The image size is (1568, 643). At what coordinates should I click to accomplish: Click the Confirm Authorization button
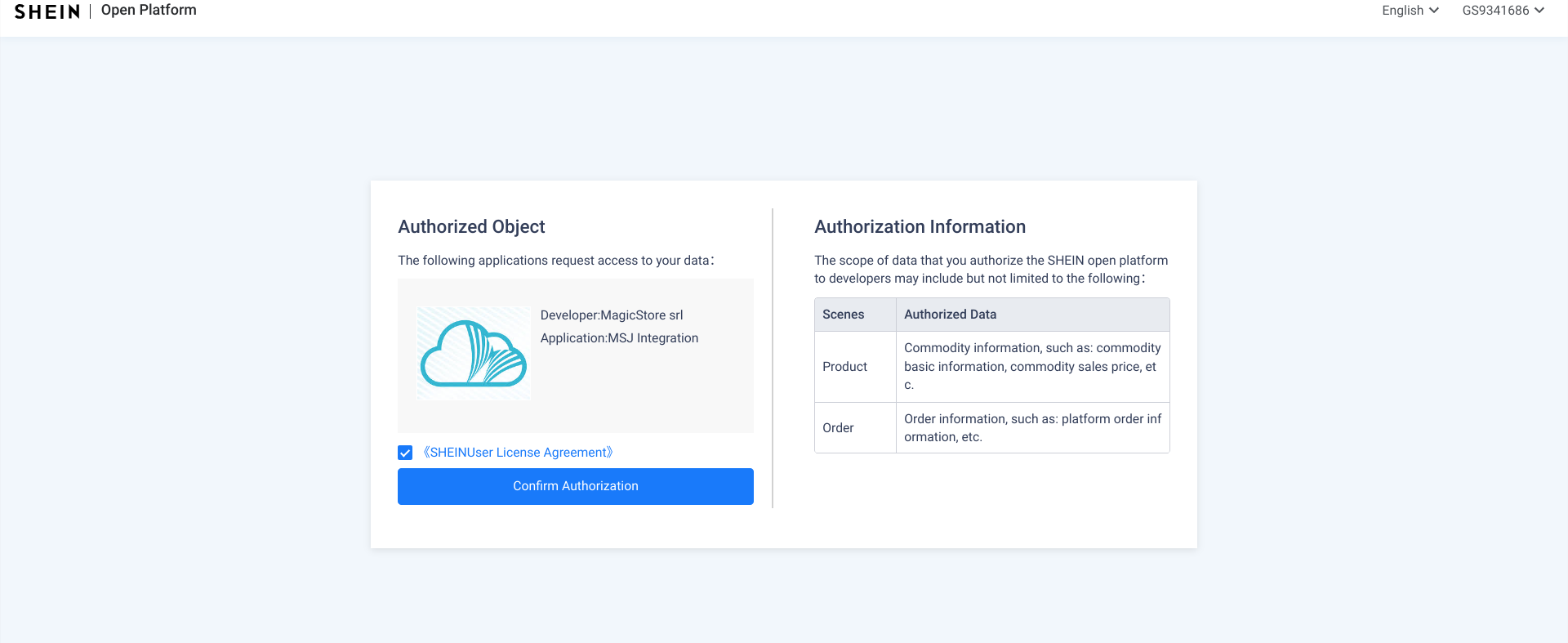(576, 486)
